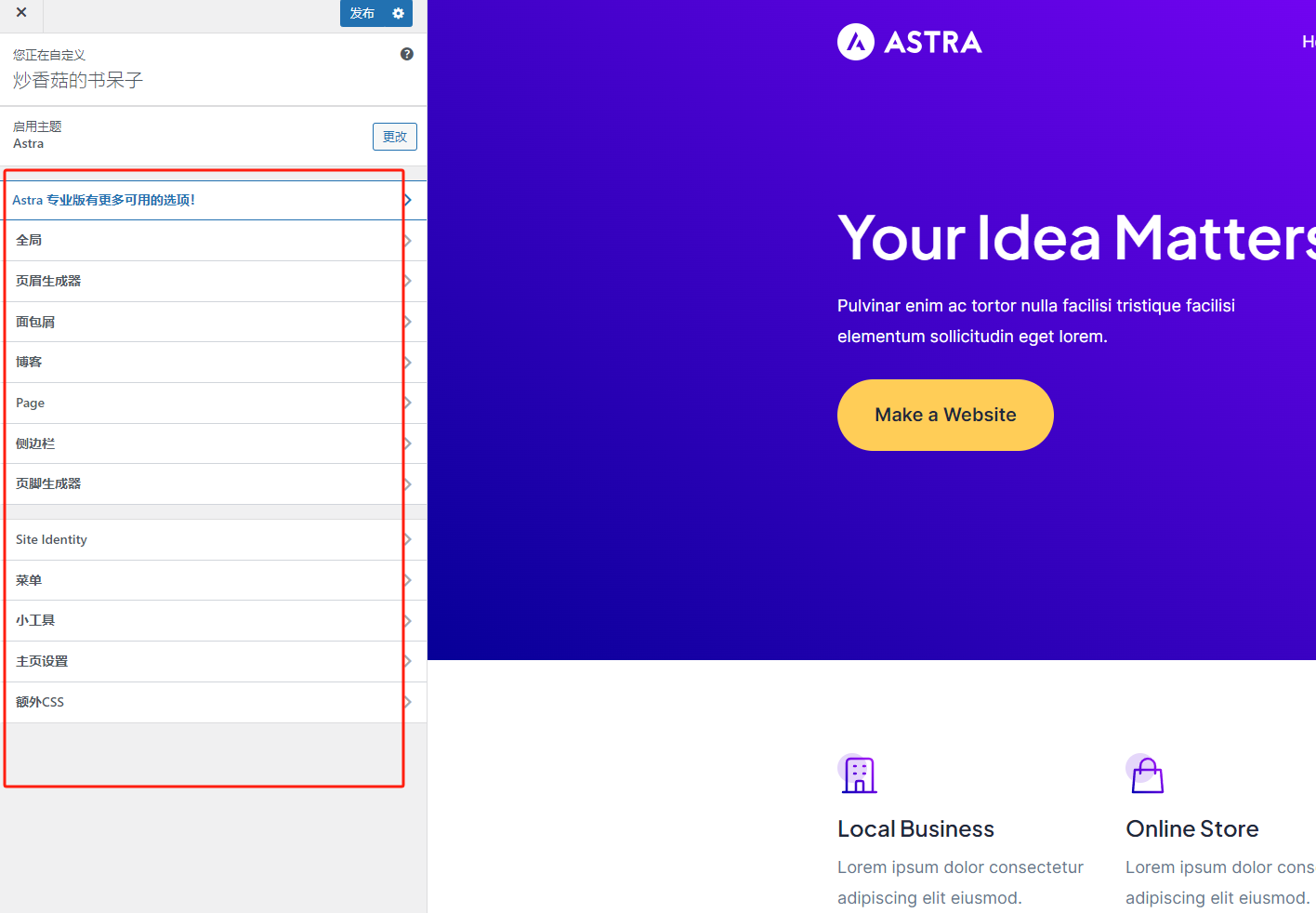Viewport: 1316px width, 913px height.
Task: Click the Local Business building icon
Action: click(x=858, y=774)
